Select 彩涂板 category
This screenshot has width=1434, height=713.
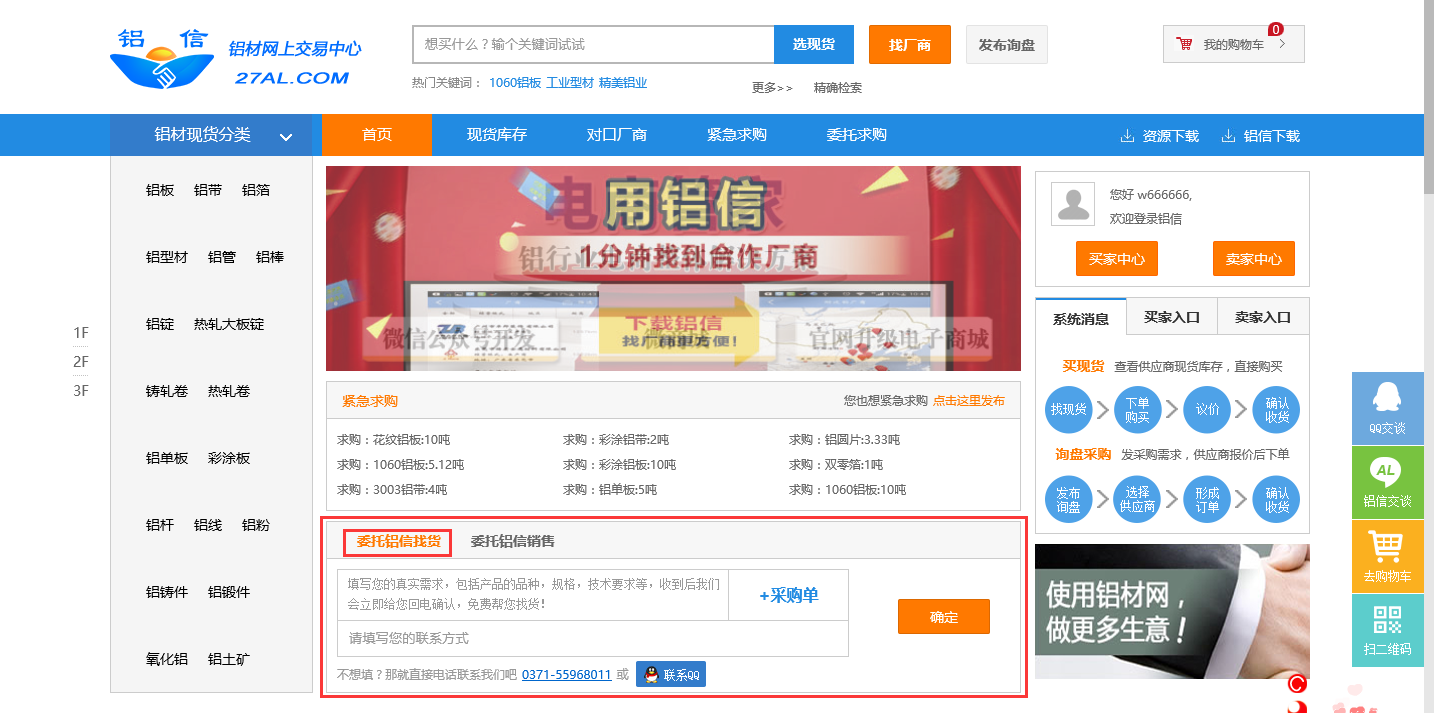(x=229, y=458)
